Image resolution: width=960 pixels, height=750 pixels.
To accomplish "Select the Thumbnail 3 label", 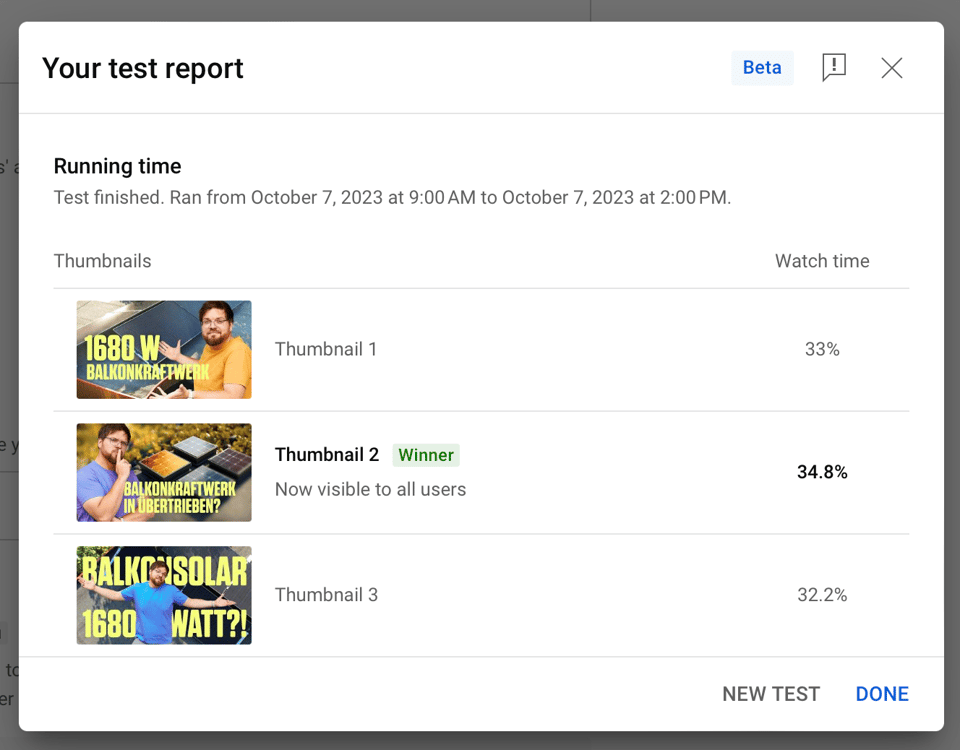I will point(326,595).
